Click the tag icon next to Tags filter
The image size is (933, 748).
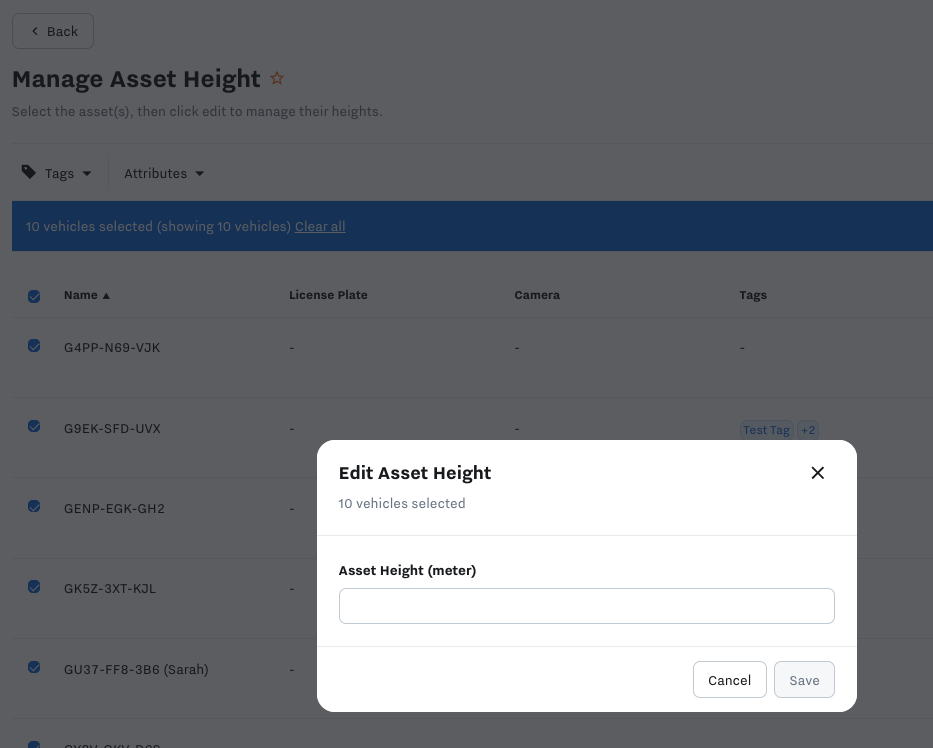tap(28, 171)
